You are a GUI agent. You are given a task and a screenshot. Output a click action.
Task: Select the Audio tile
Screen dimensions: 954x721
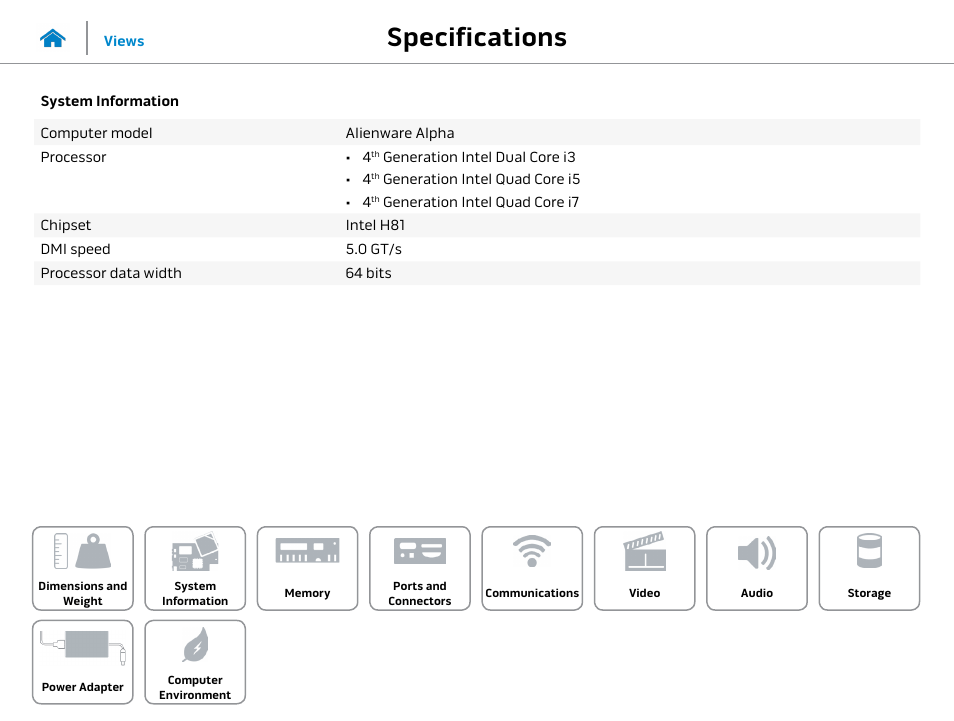[x=757, y=568]
